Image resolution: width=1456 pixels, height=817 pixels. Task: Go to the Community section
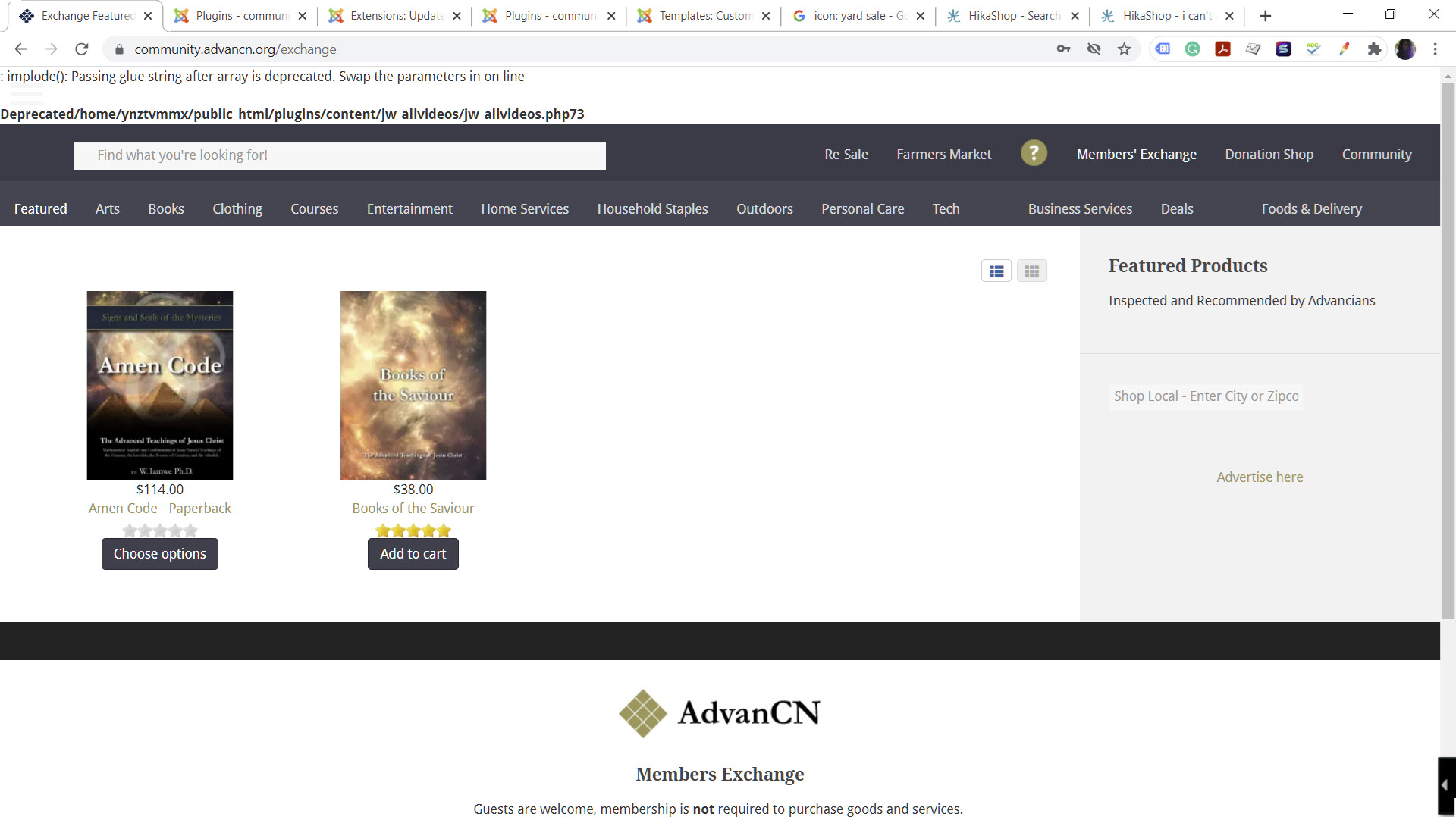[x=1377, y=154]
